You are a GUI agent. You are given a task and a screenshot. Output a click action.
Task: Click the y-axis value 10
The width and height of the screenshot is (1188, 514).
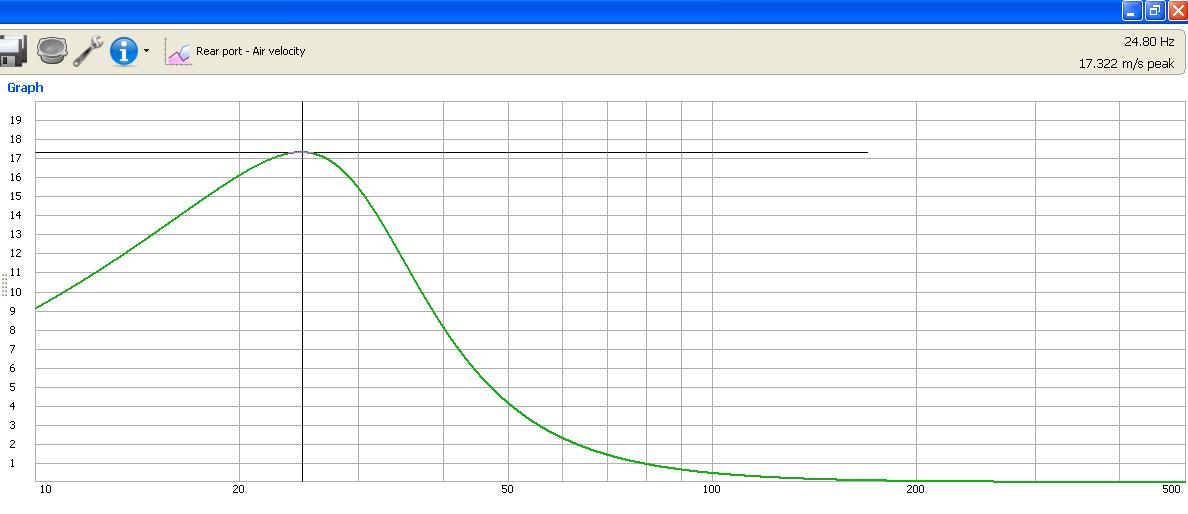pos(15,292)
